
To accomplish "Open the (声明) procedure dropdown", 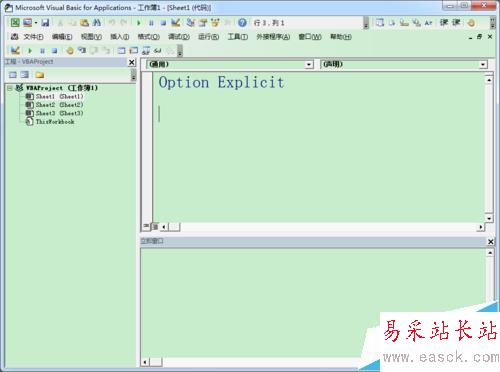I will coord(483,64).
